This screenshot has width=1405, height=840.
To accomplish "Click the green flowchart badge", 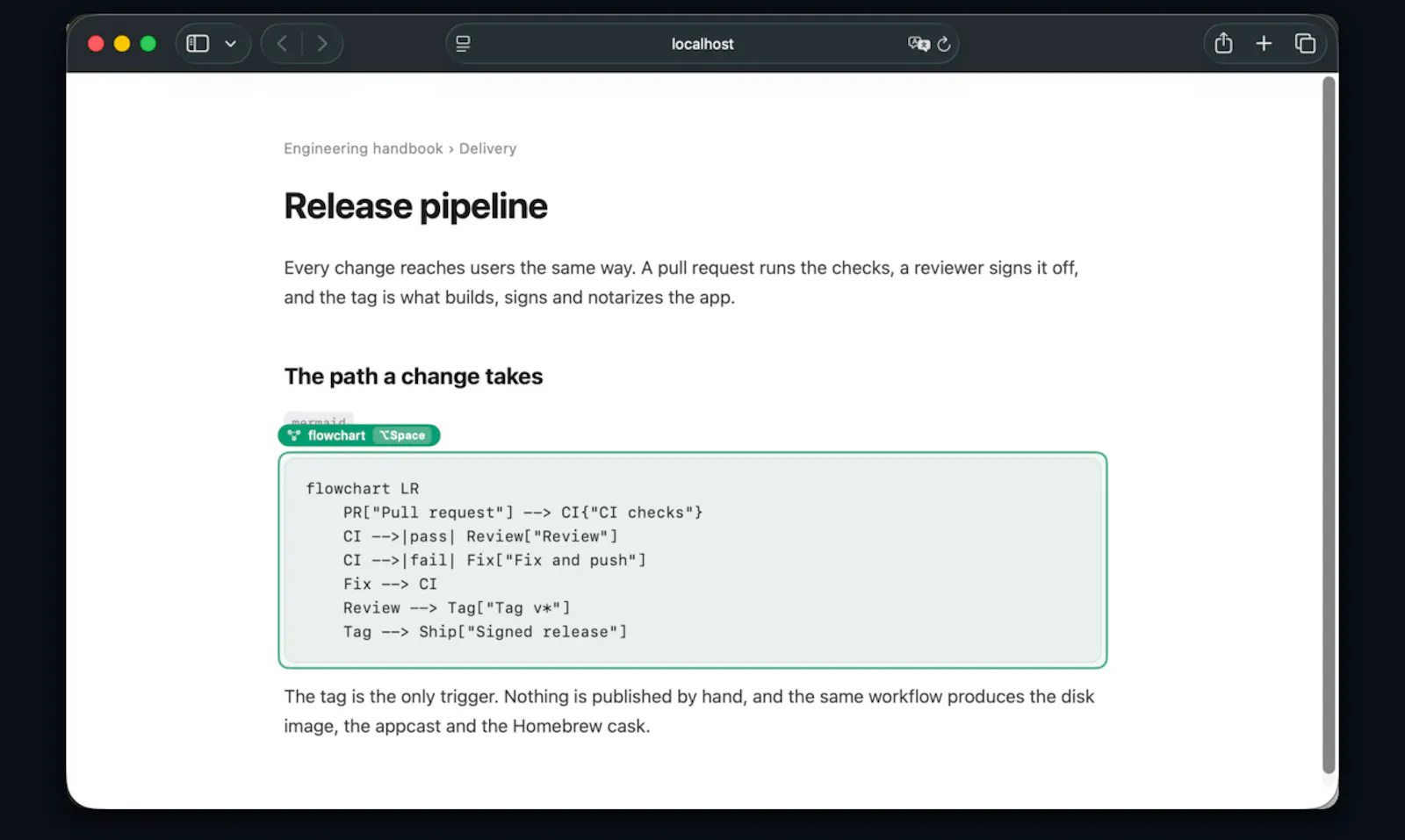I will tap(359, 435).
